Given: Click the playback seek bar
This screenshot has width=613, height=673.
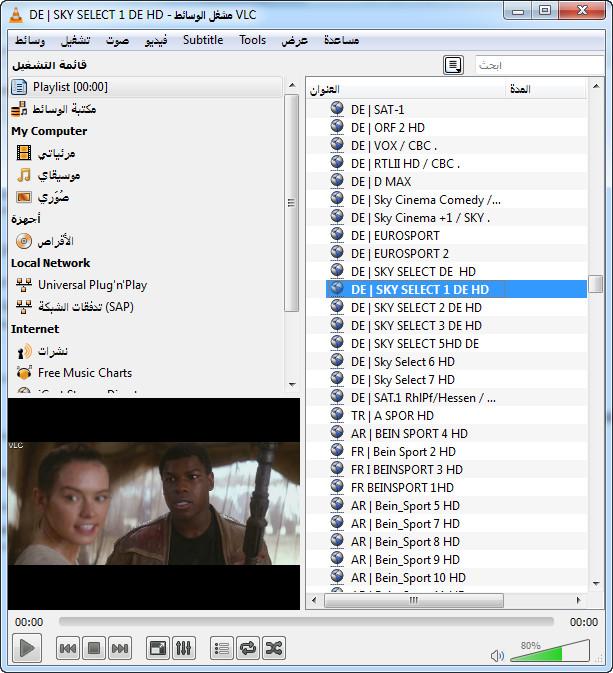Looking at the screenshot, I should coord(306,621).
